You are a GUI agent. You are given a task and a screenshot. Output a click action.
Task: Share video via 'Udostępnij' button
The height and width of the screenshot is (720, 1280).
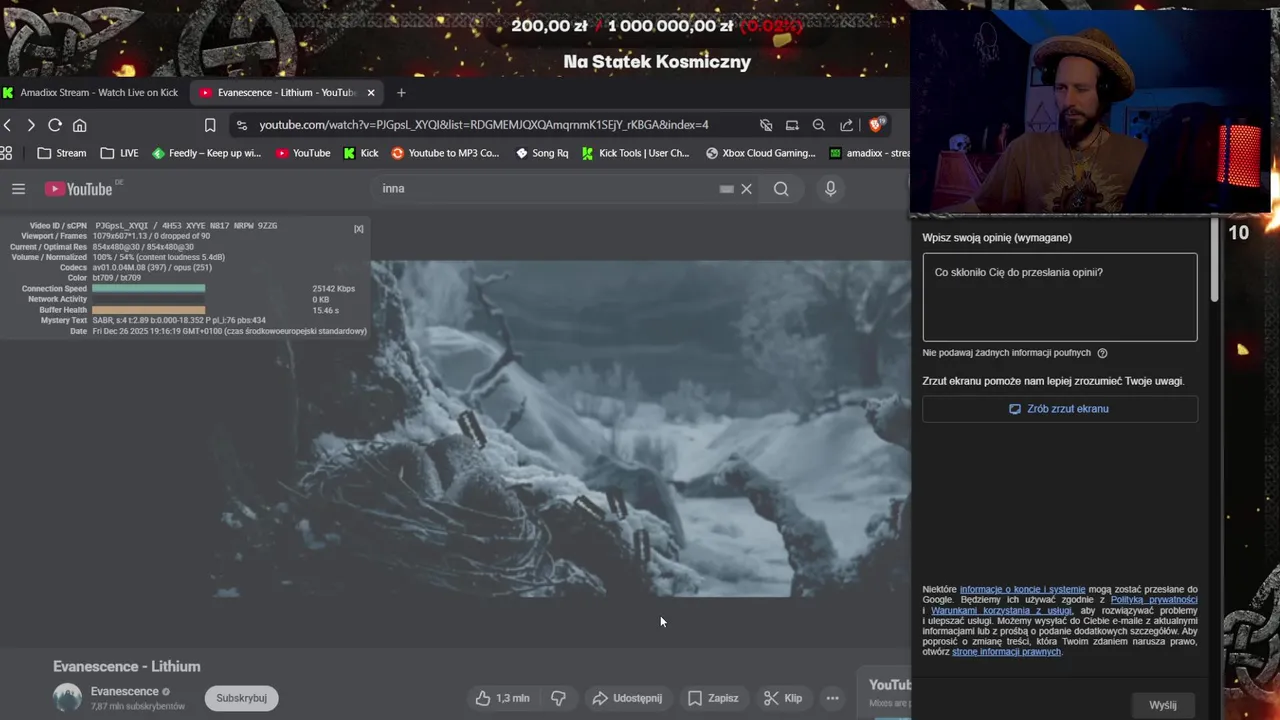626,698
